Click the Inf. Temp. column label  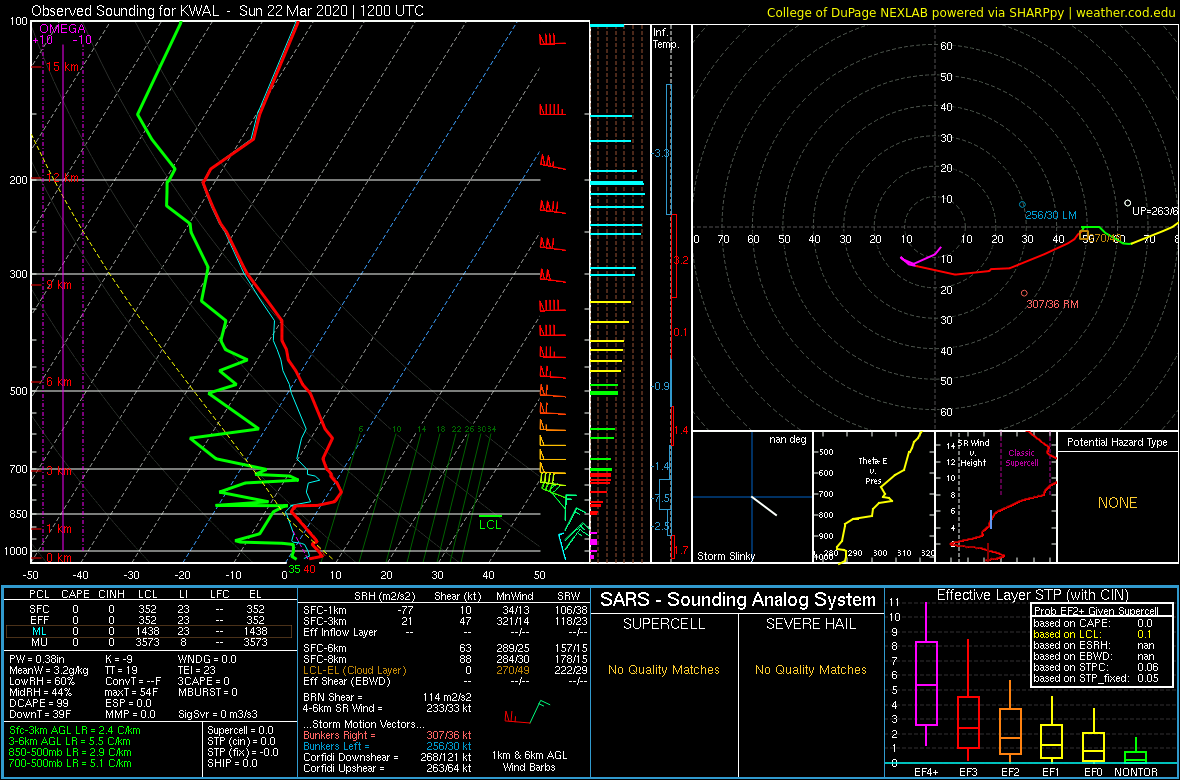pos(666,38)
